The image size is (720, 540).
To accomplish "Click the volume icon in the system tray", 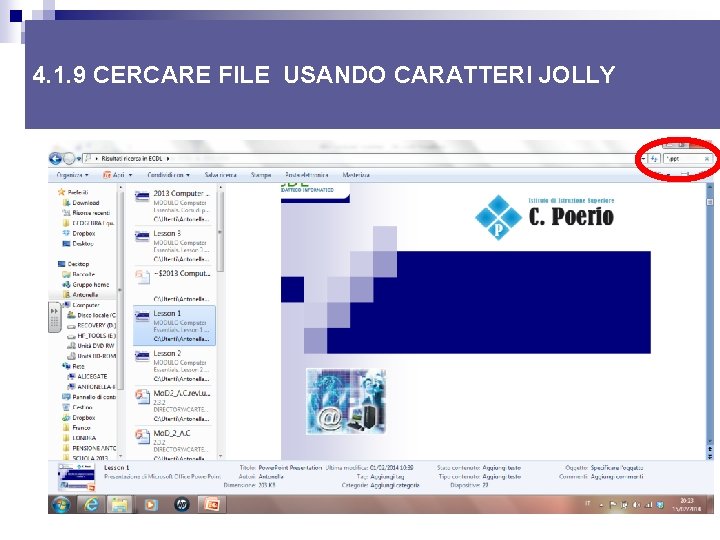I will pyautogui.click(x=636, y=505).
